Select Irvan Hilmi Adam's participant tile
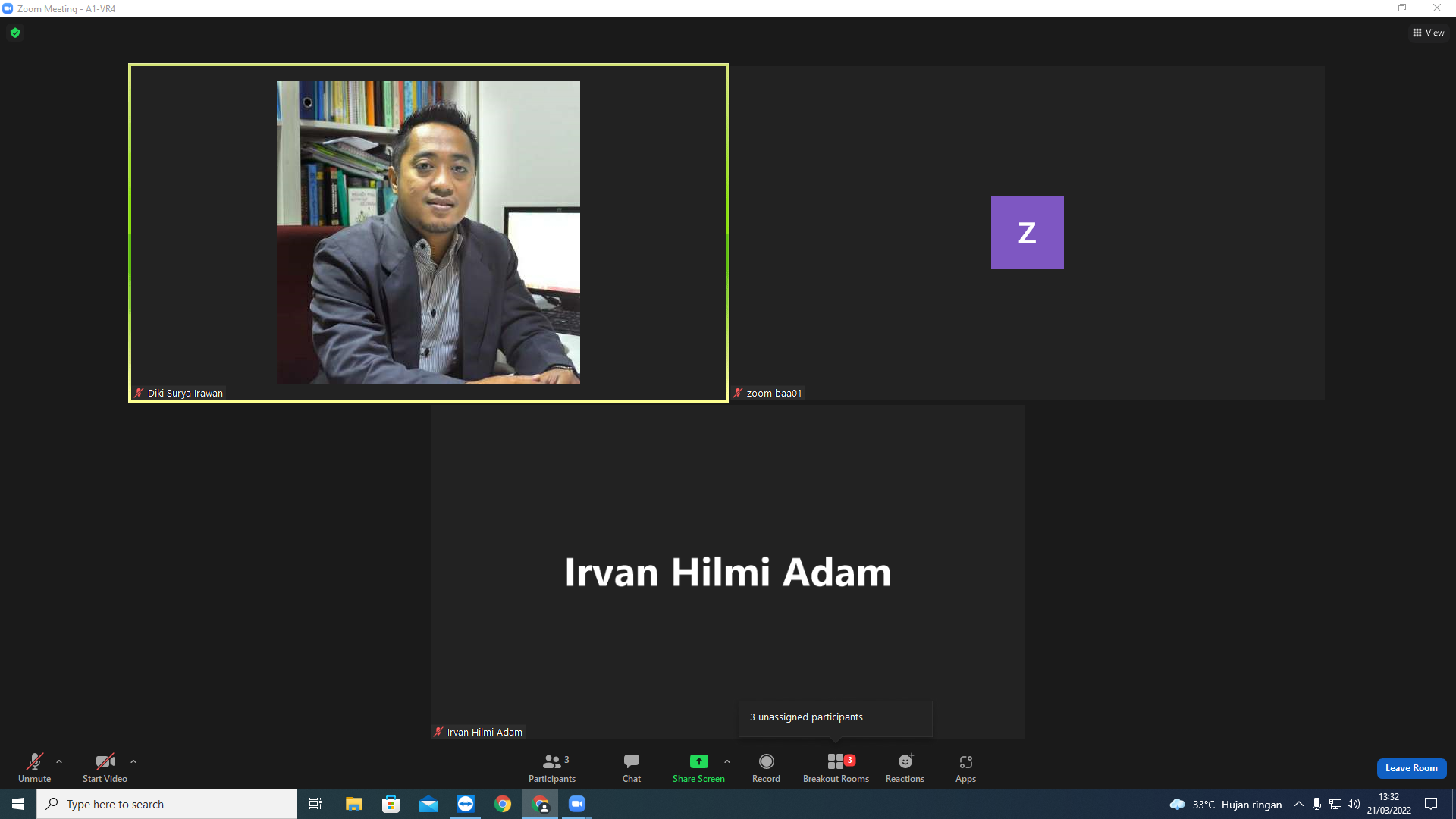 [x=728, y=572]
